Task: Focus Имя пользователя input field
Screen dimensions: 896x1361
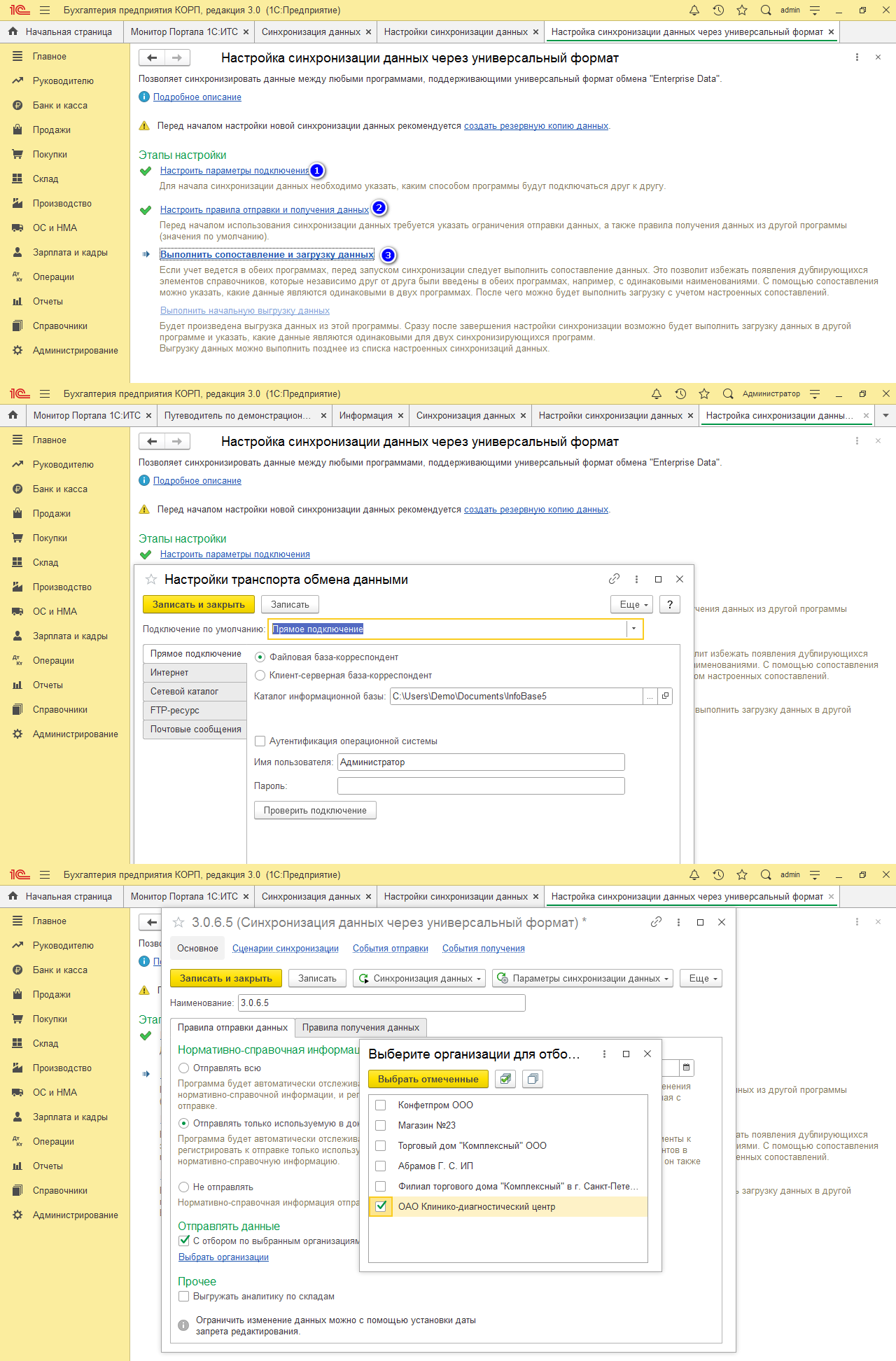Action: [x=481, y=762]
